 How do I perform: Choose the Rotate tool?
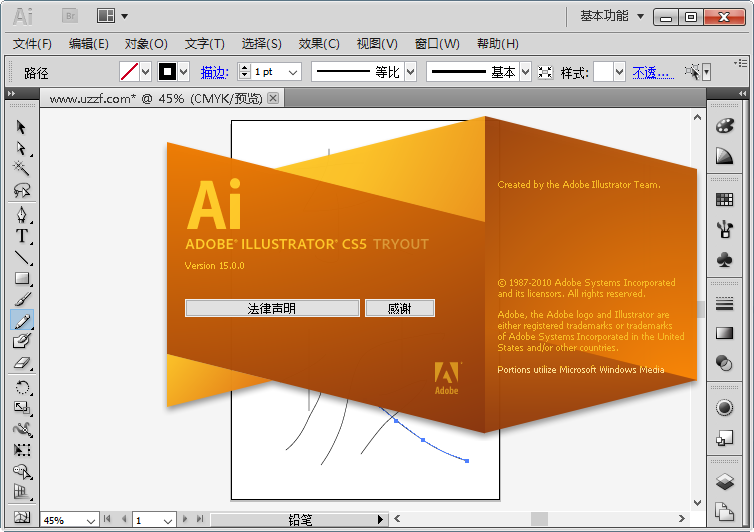21,387
